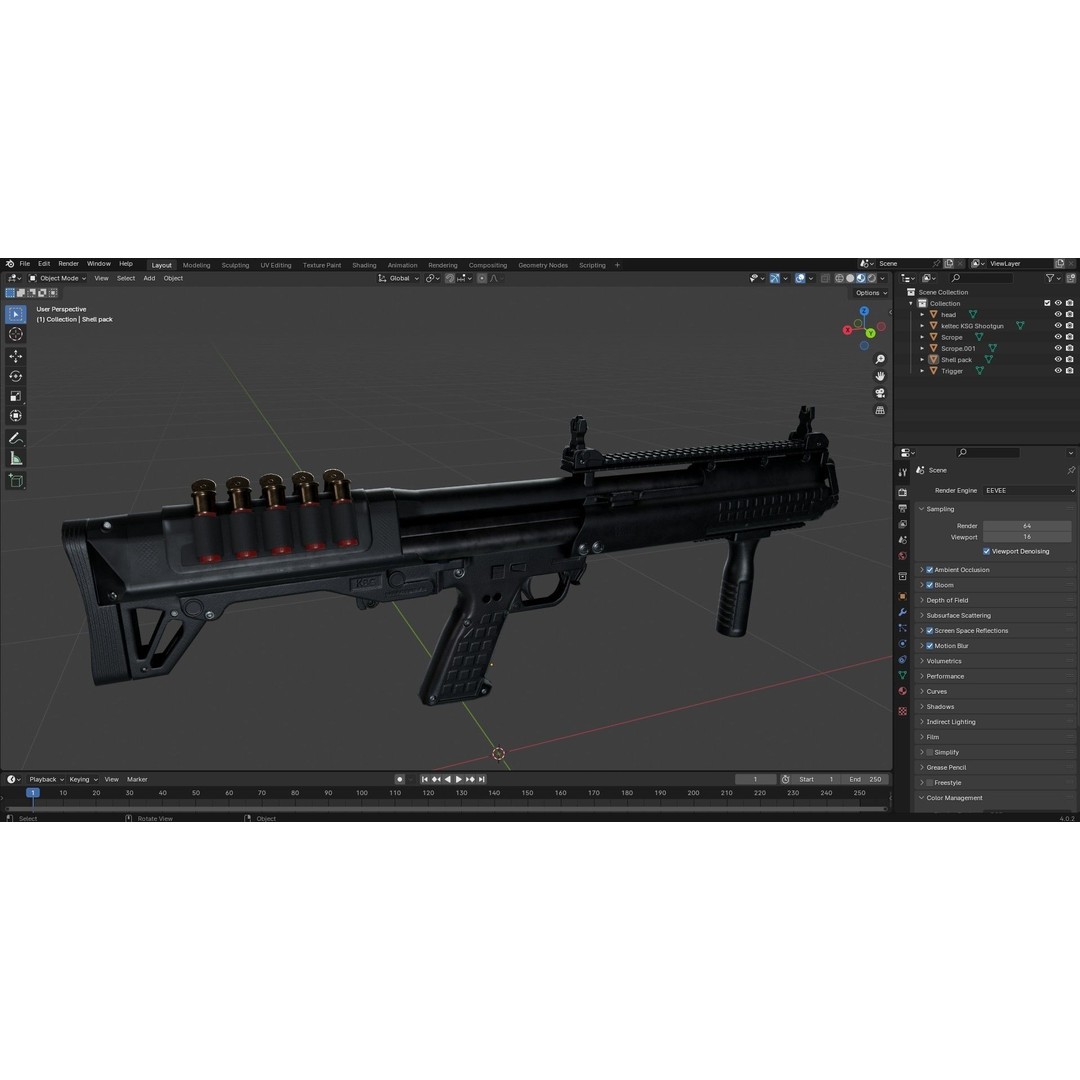Select the Select Box tool
This screenshot has width=1080, height=1080.
click(16, 314)
